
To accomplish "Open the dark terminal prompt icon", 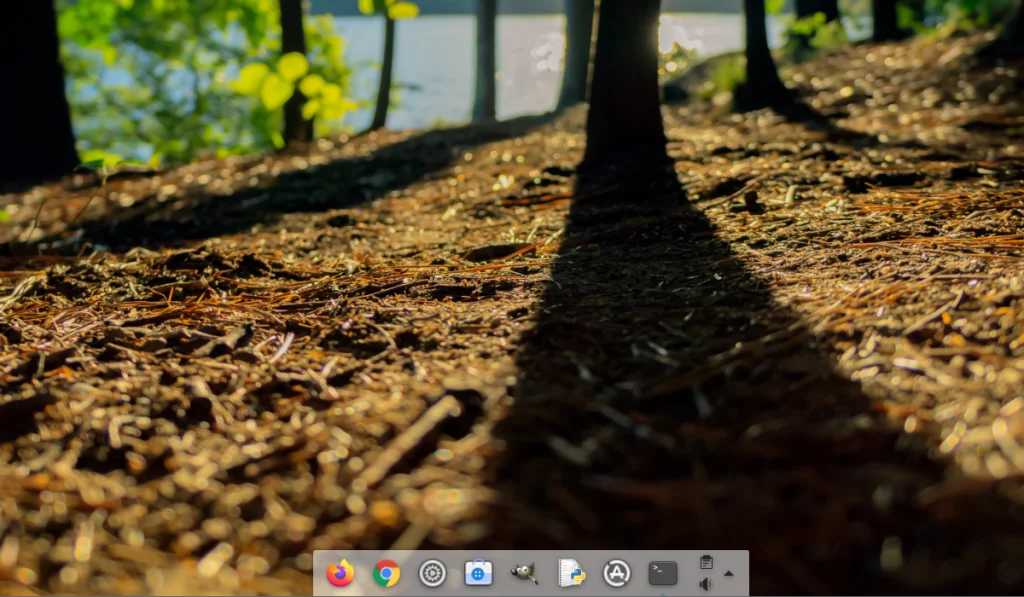I will (x=662, y=572).
